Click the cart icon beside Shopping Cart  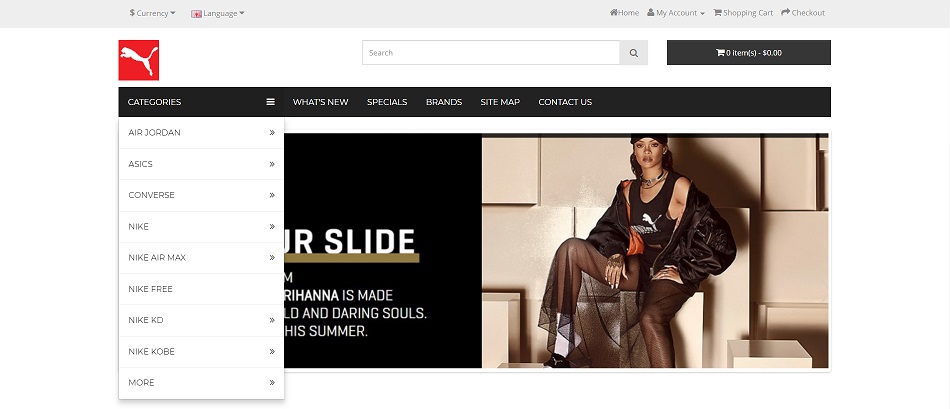click(717, 13)
